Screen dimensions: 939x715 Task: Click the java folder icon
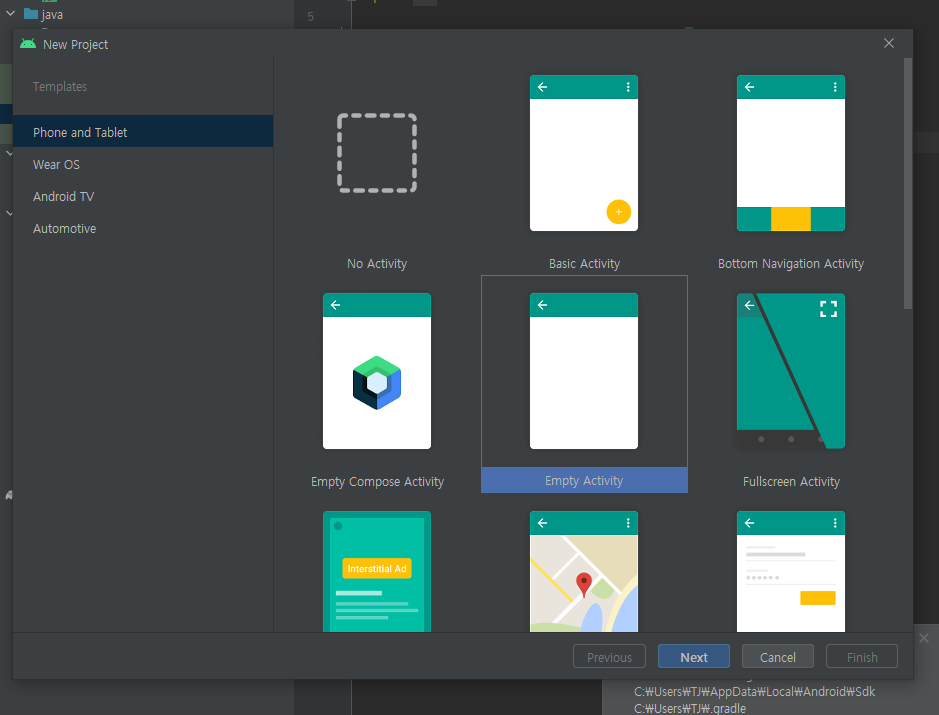[x=31, y=13]
